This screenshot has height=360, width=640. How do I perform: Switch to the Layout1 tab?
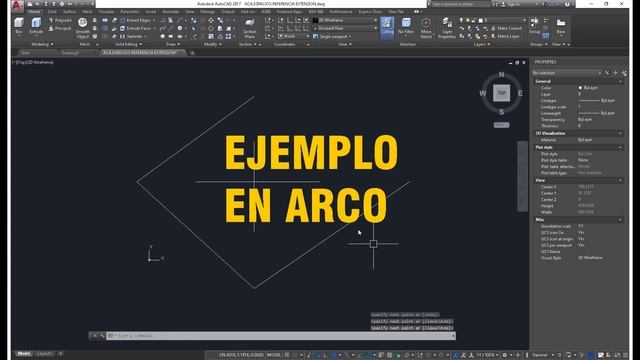pyautogui.click(x=44, y=353)
